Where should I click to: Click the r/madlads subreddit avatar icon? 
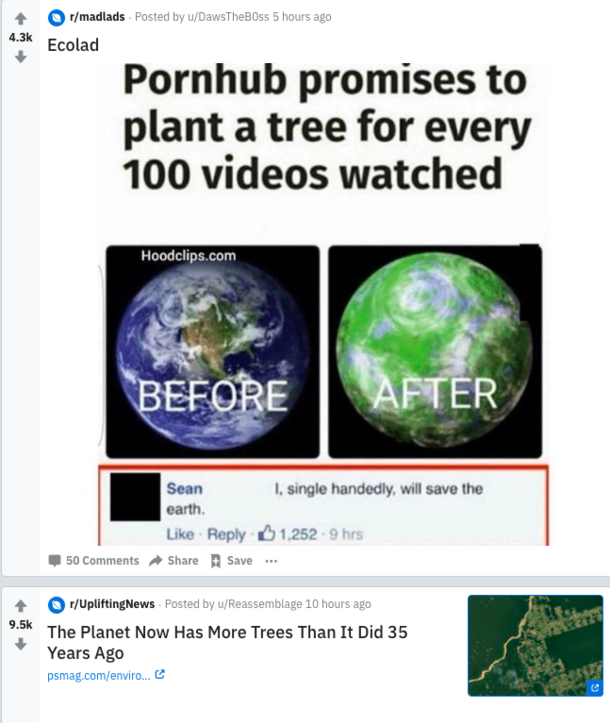[56, 18]
